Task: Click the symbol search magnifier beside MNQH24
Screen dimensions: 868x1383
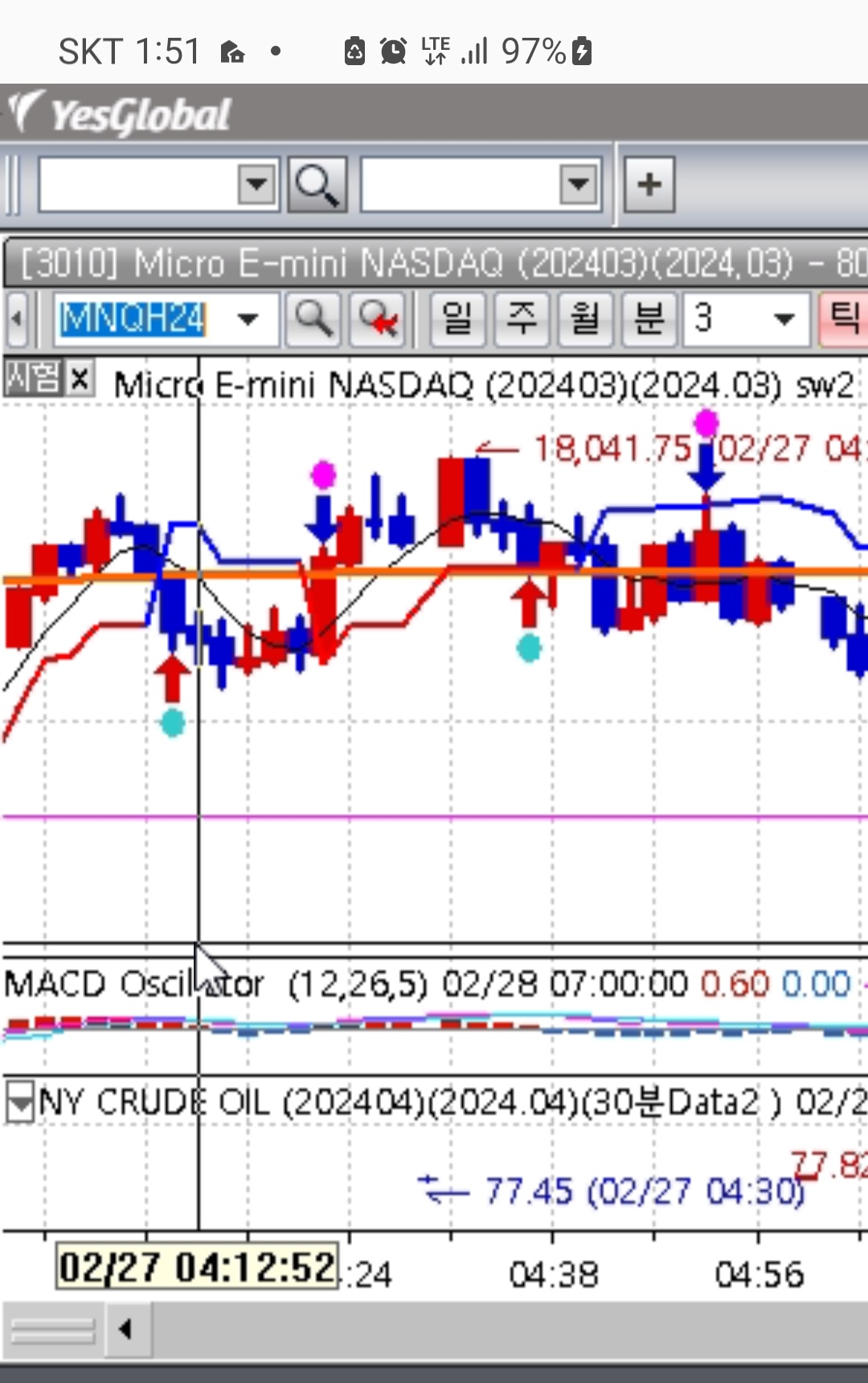Action: coord(313,319)
